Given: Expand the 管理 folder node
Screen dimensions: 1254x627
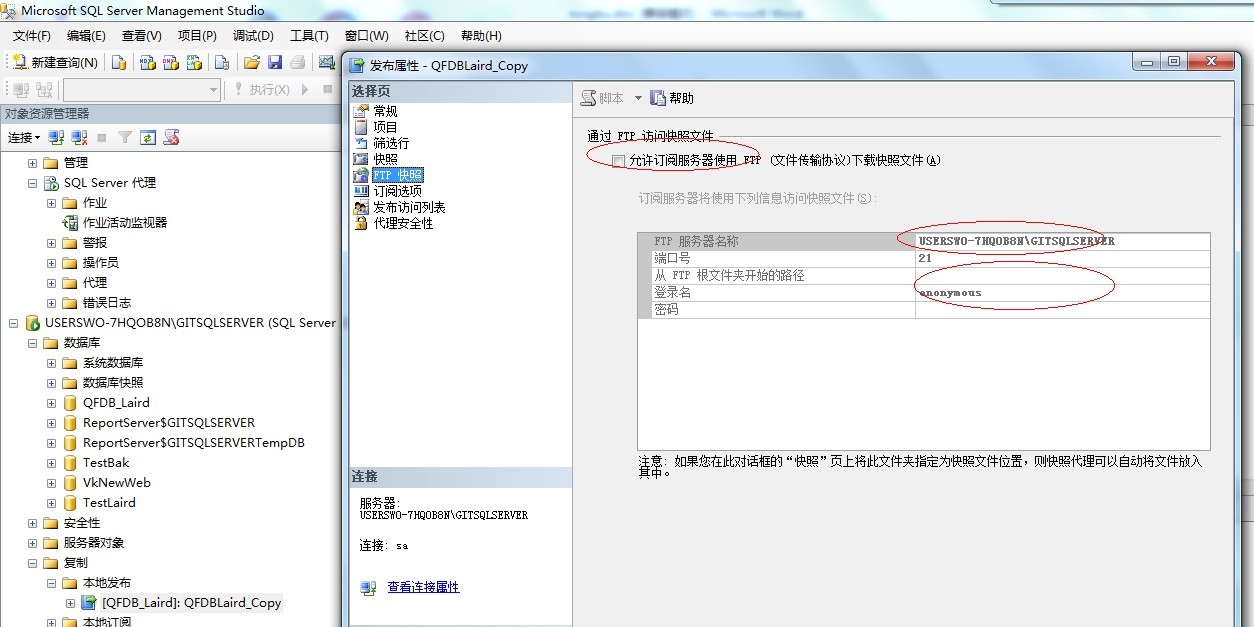Looking at the screenshot, I should (x=32, y=163).
